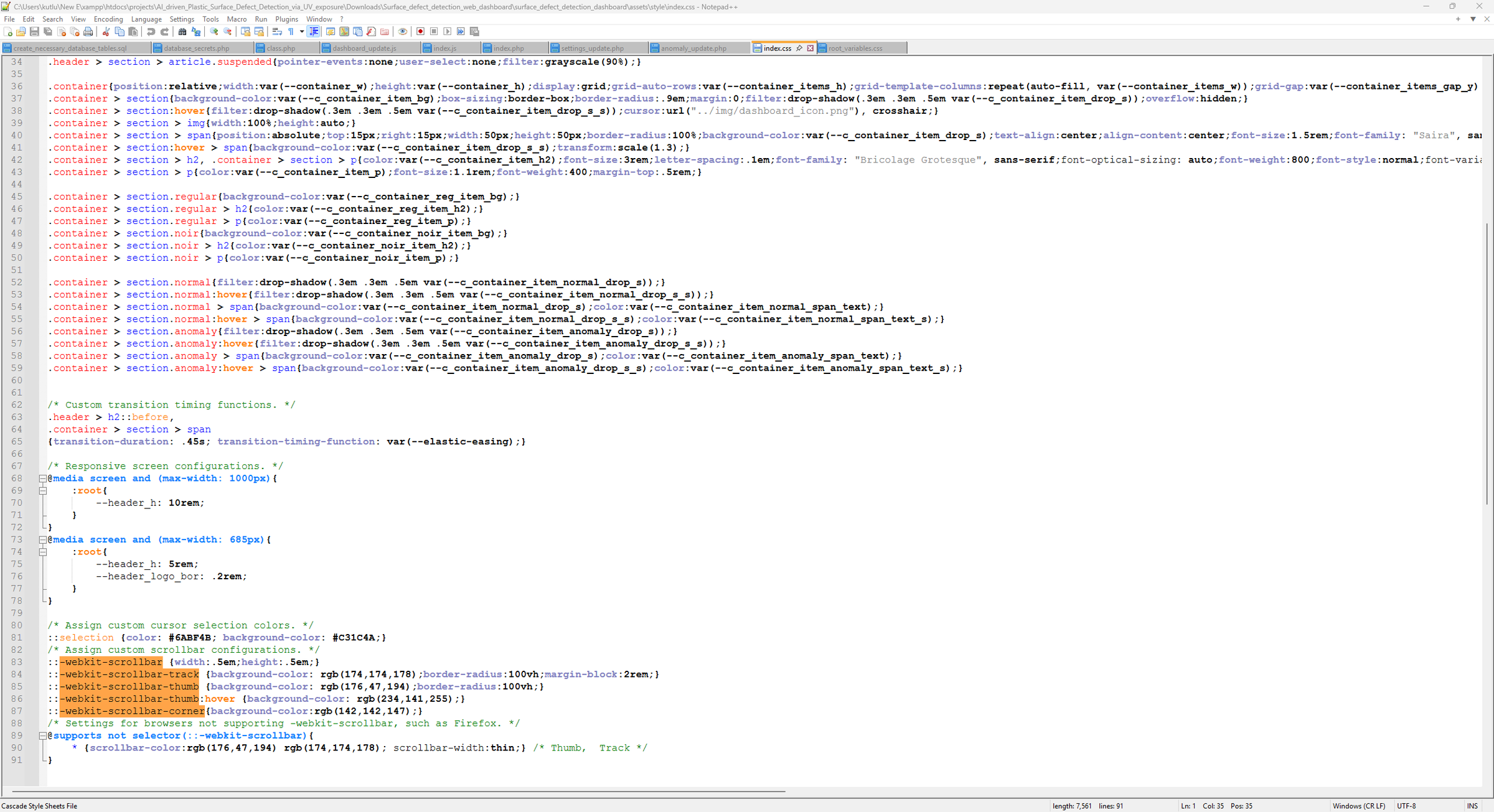The height and width of the screenshot is (812, 1494).
Task: Start macro recording with the red record button
Action: 420,32
